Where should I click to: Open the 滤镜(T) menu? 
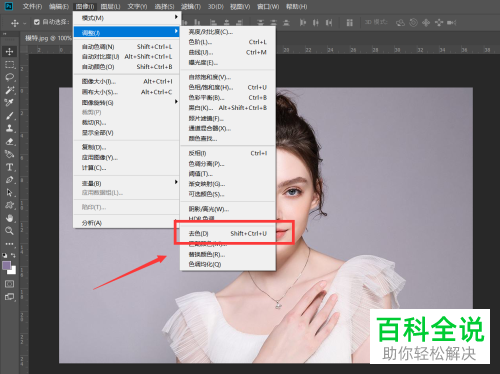tap(191, 6)
